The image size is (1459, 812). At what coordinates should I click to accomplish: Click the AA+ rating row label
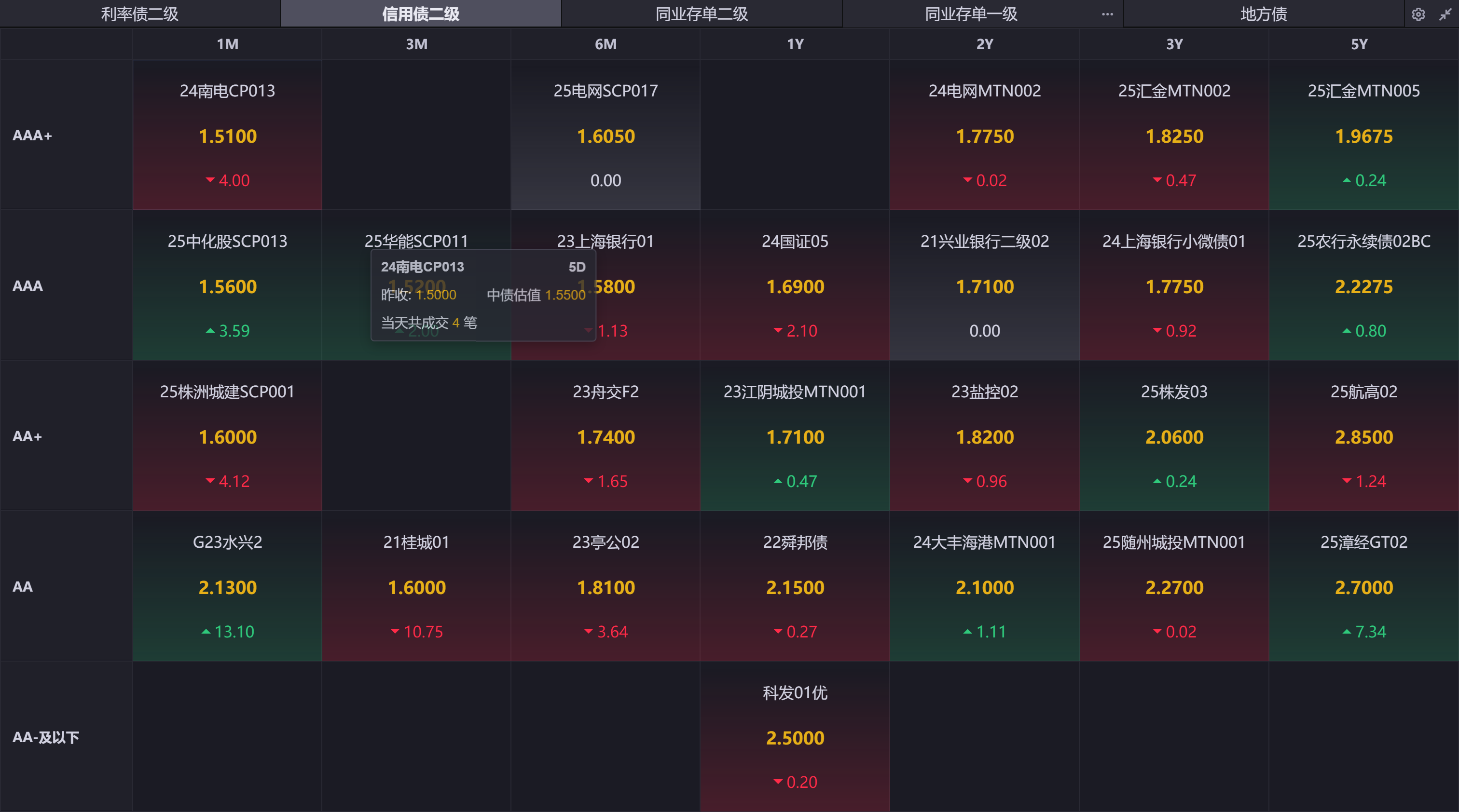pos(27,436)
